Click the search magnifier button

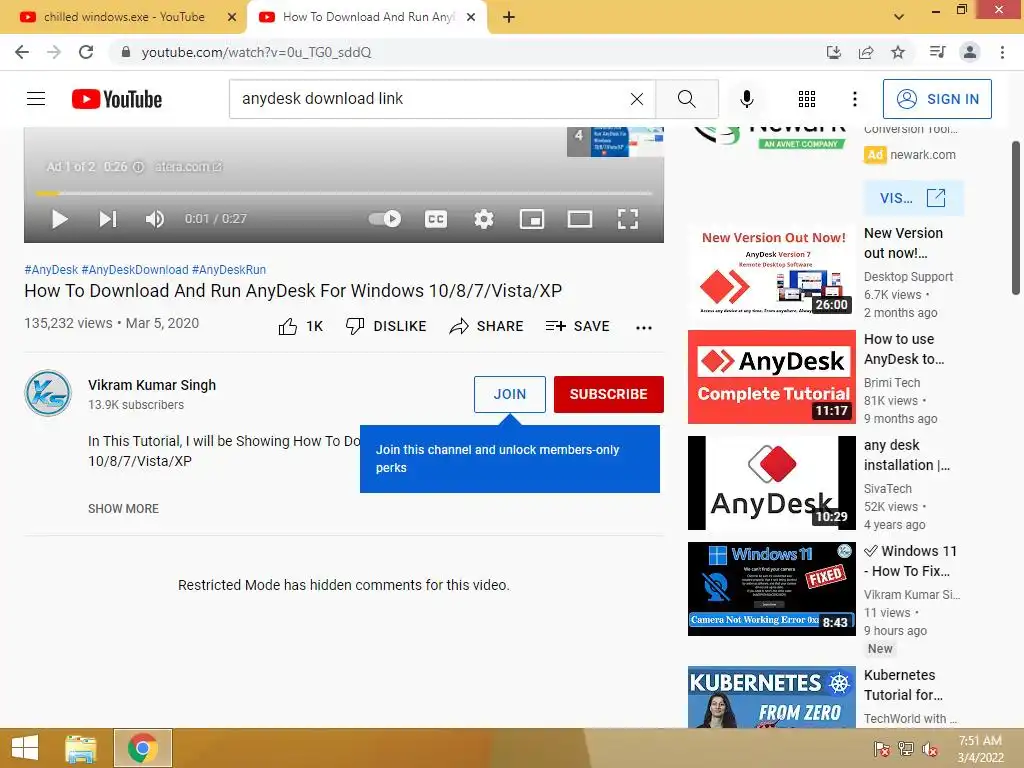[x=687, y=99]
